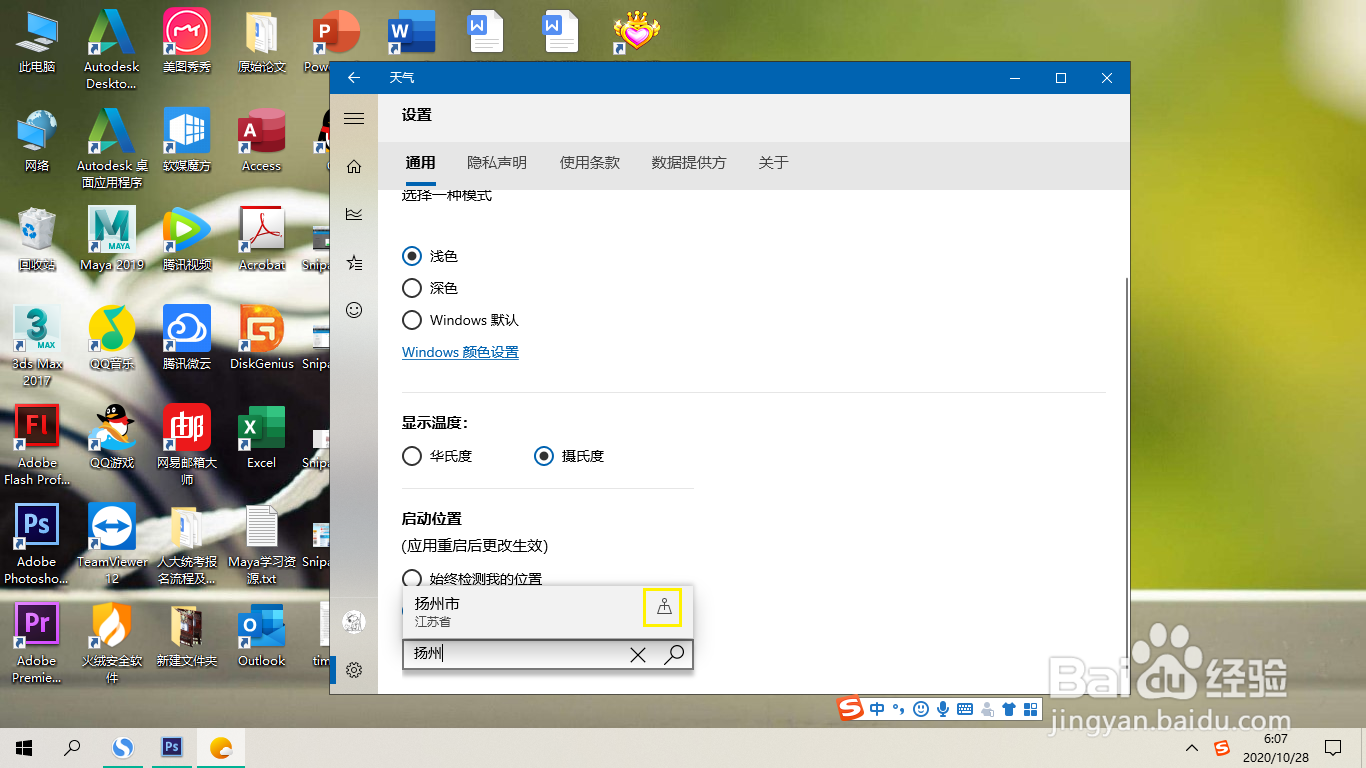Pin 扬州市 using the location marker icon
1366x768 pixels.
[662, 607]
